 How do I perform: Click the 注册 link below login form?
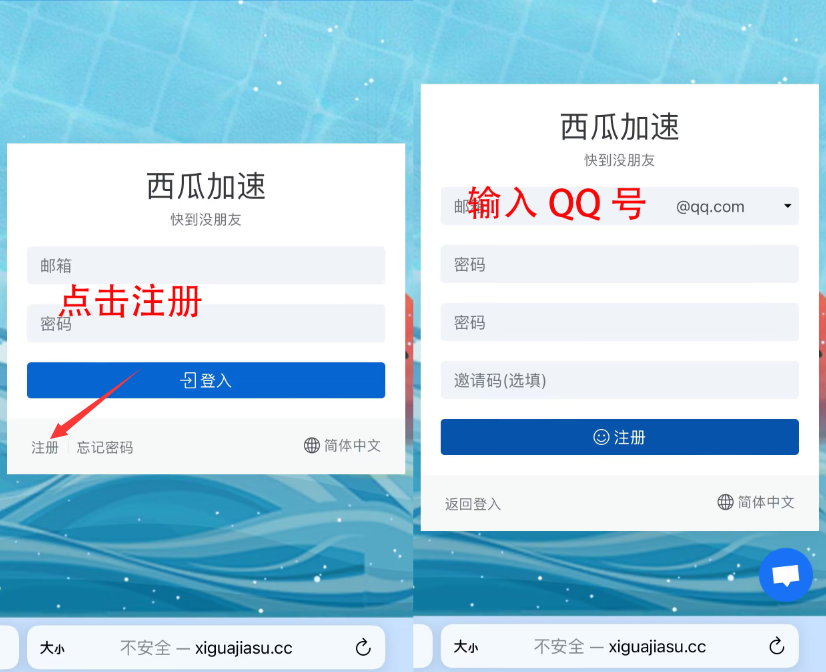click(45, 448)
